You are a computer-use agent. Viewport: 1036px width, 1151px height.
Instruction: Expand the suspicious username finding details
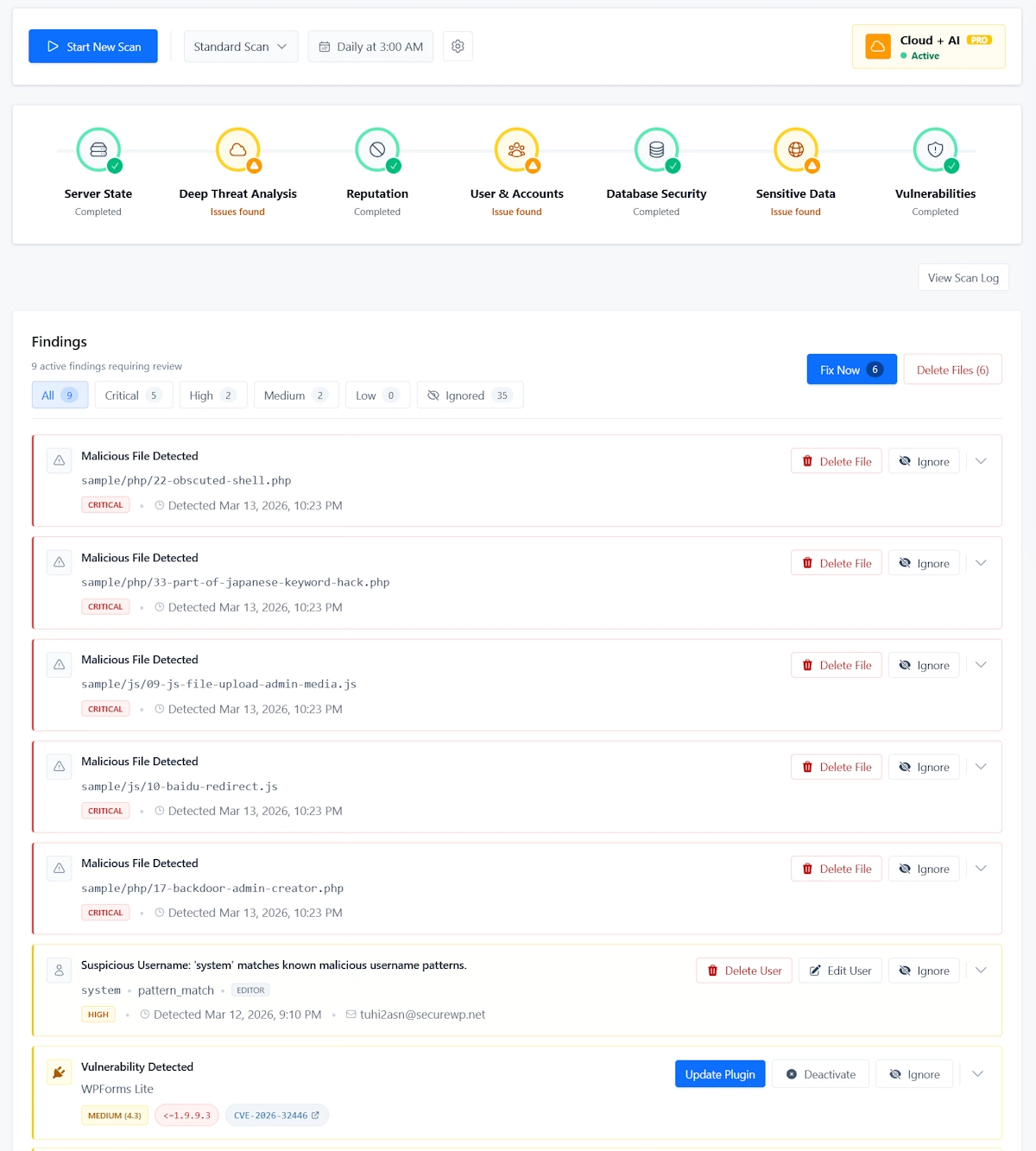coord(981,971)
